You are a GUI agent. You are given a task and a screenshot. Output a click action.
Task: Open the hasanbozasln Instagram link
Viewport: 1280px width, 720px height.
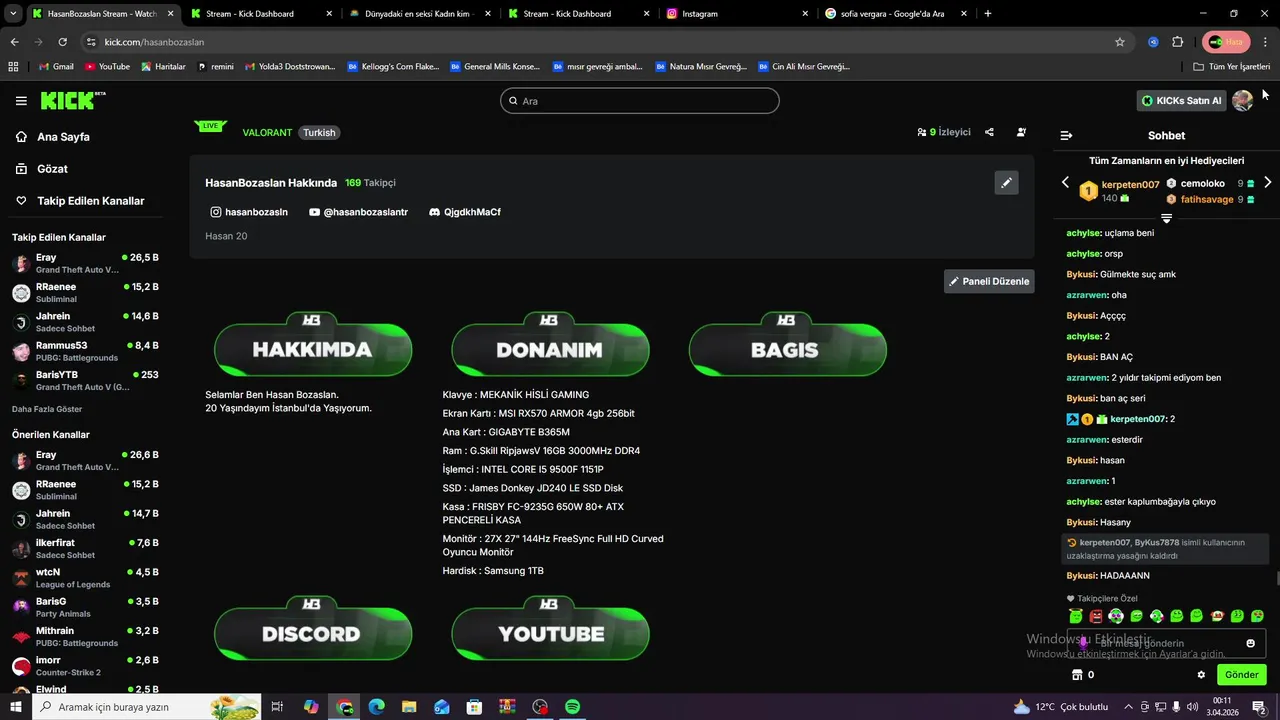point(249,212)
